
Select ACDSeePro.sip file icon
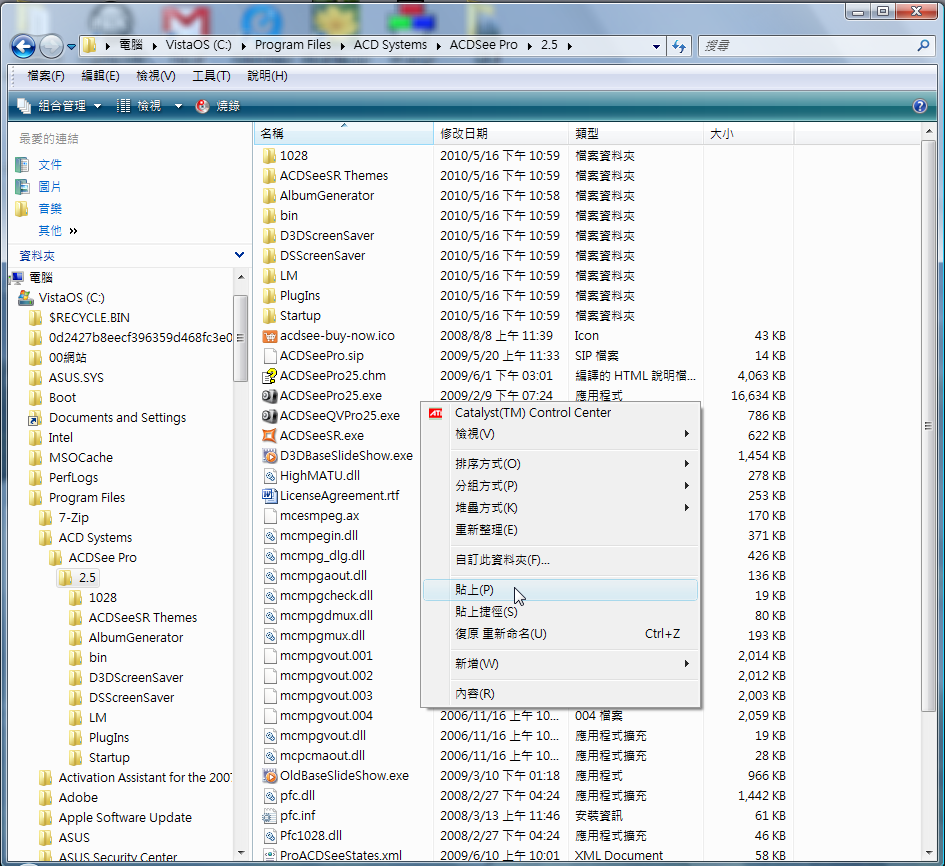coord(269,356)
